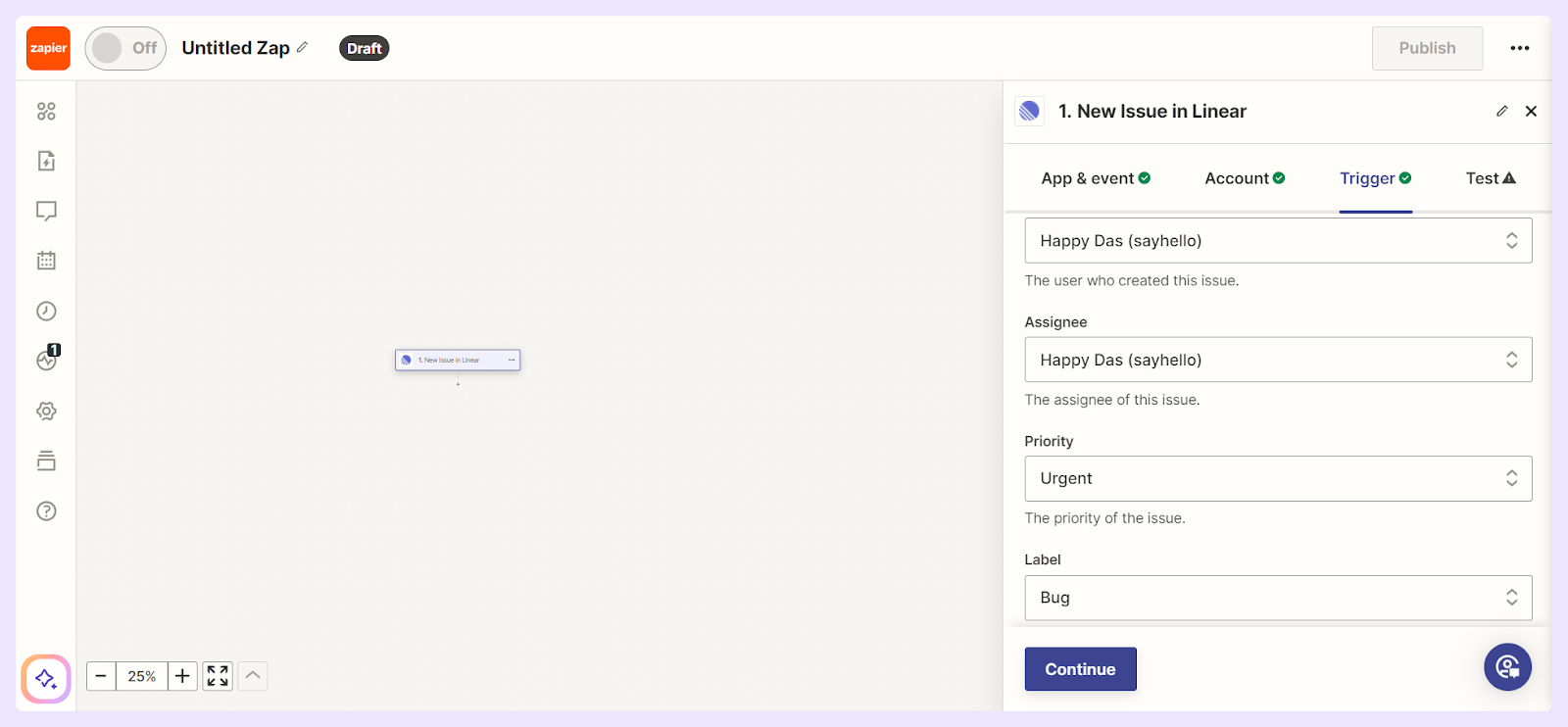Click the AI sparkle assistant icon

[46, 678]
